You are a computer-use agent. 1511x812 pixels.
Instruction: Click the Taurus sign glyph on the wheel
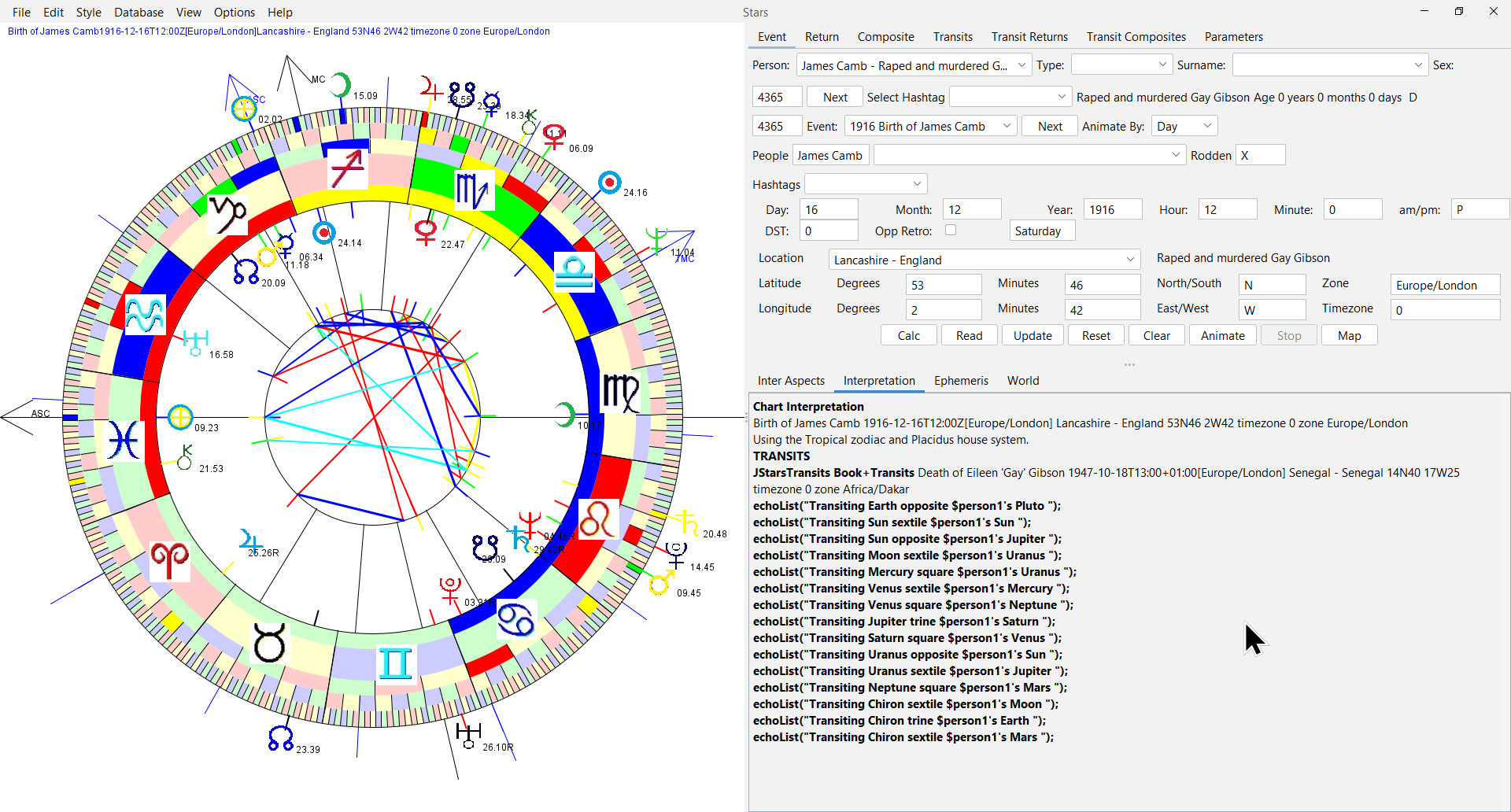coord(269,644)
